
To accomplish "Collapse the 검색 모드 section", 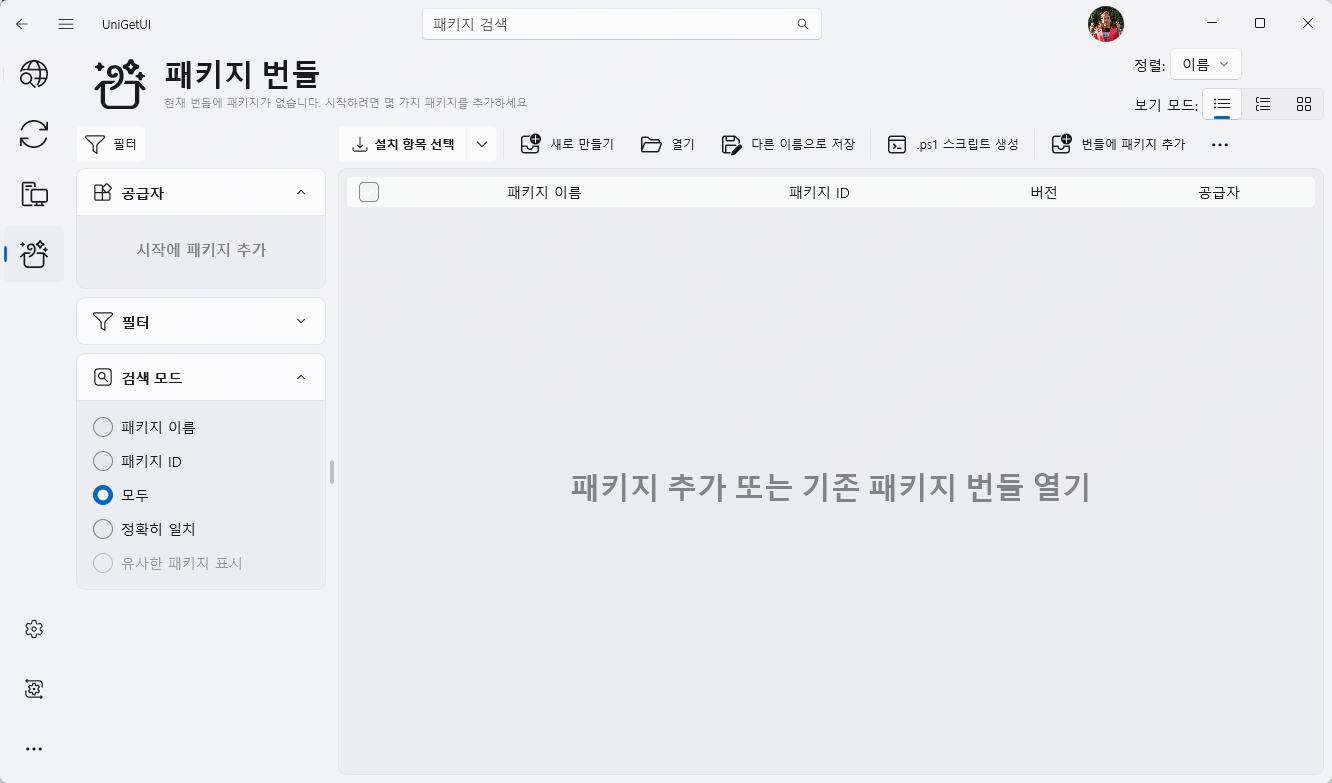I will [201, 378].
